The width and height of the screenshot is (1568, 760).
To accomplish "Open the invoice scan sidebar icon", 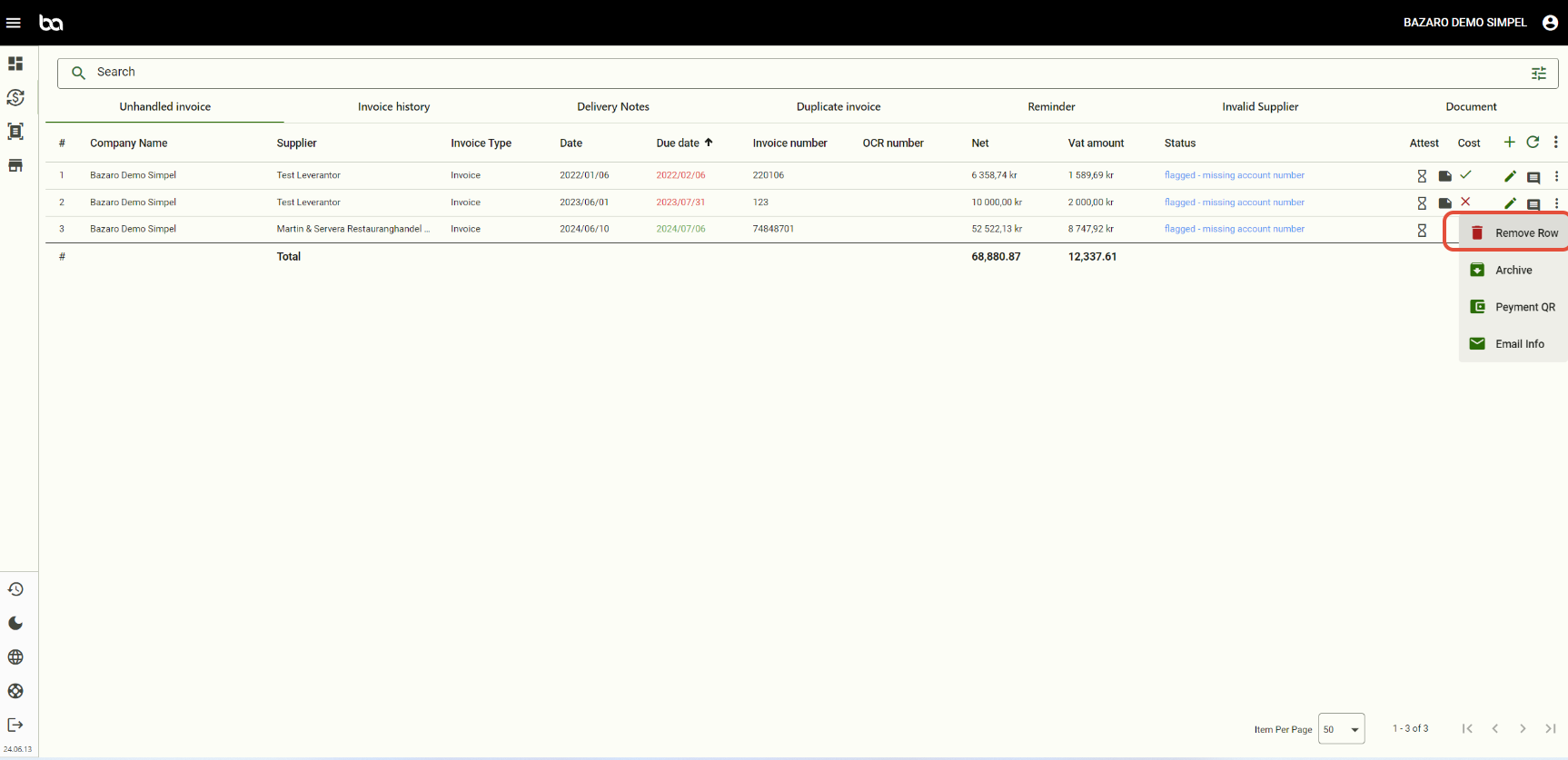I will (15, 132).
